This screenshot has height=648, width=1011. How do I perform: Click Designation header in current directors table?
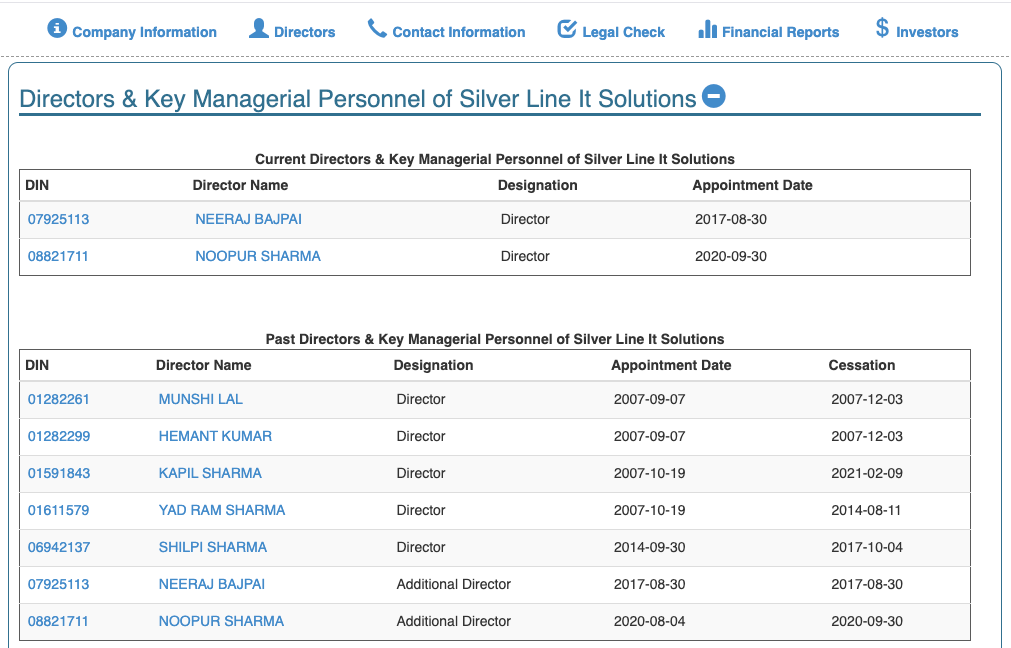pyautogui.click(x=538, y=185)
